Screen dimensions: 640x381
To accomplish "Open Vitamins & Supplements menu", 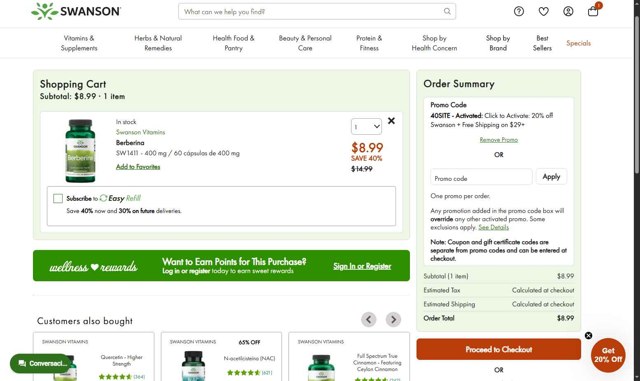I will pyautogui.click(x=79, y=43).
